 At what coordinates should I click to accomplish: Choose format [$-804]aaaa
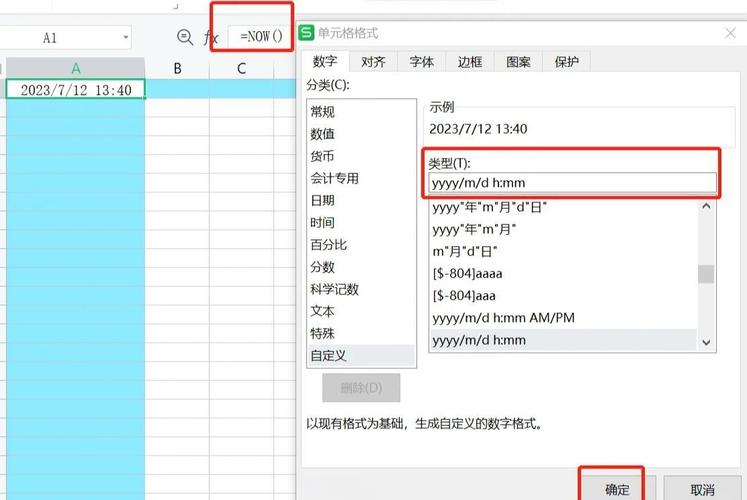[x=564, y=274]
